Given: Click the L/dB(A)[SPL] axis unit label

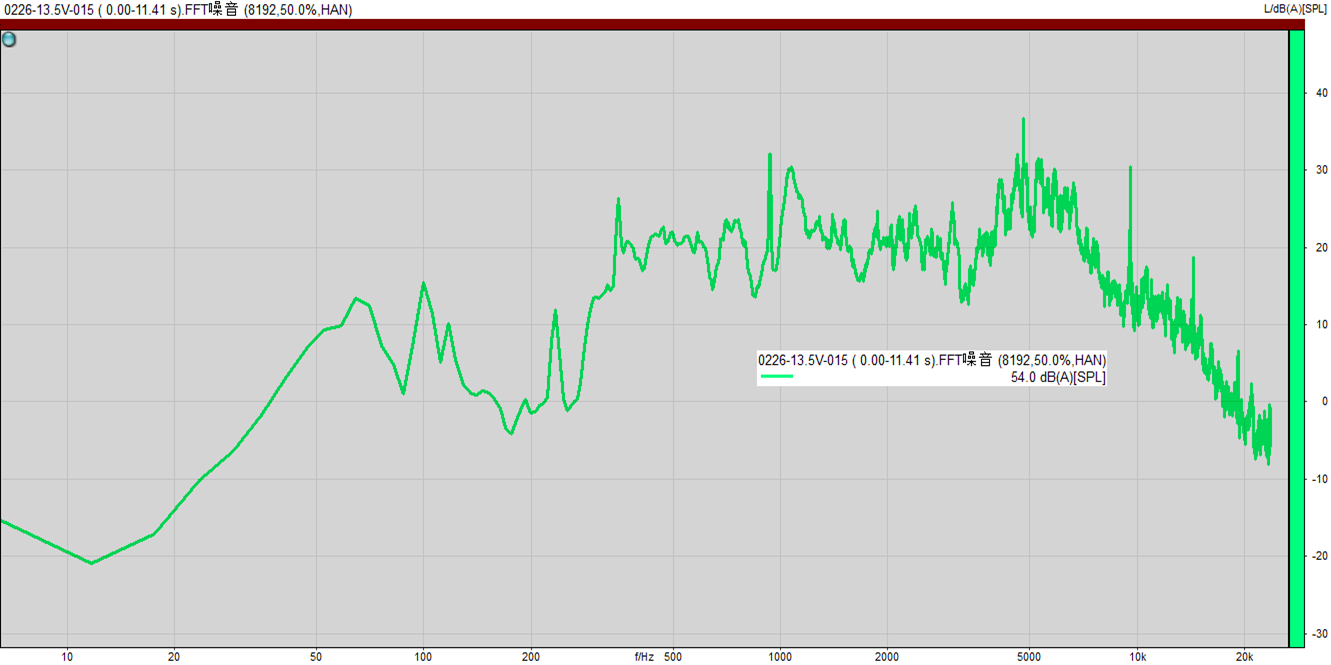Looking at the screenshot, I should point(1296,9).
